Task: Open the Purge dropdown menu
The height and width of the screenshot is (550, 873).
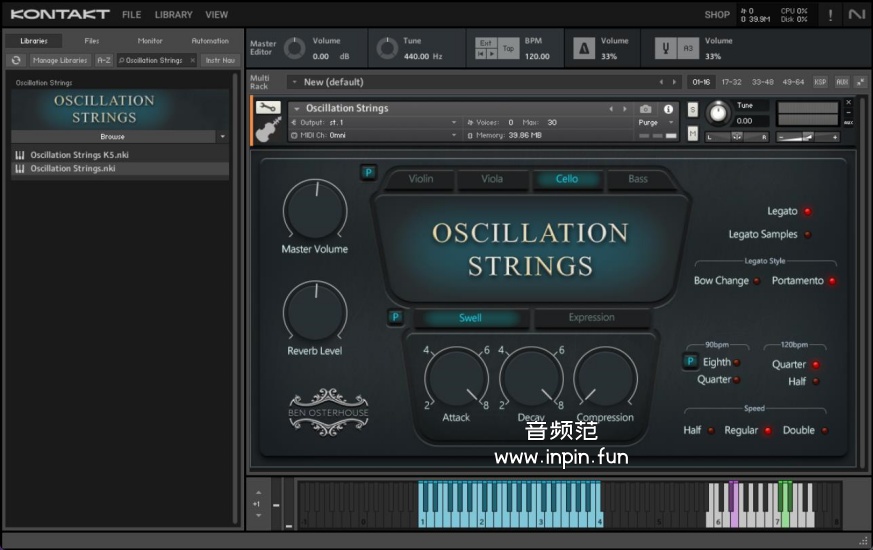Action: [653, 122]
